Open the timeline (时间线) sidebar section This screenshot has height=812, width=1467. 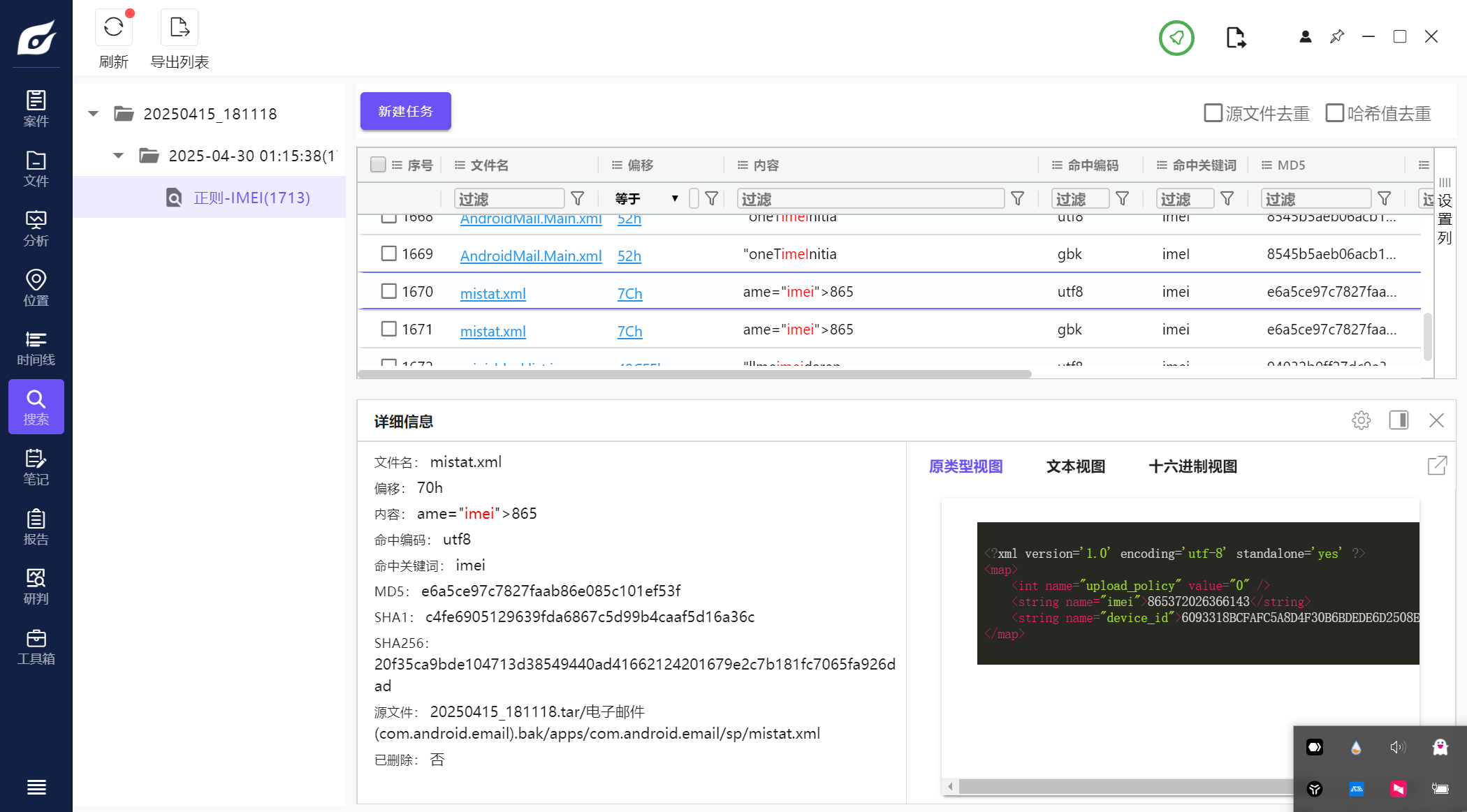[x=36, y=348]
